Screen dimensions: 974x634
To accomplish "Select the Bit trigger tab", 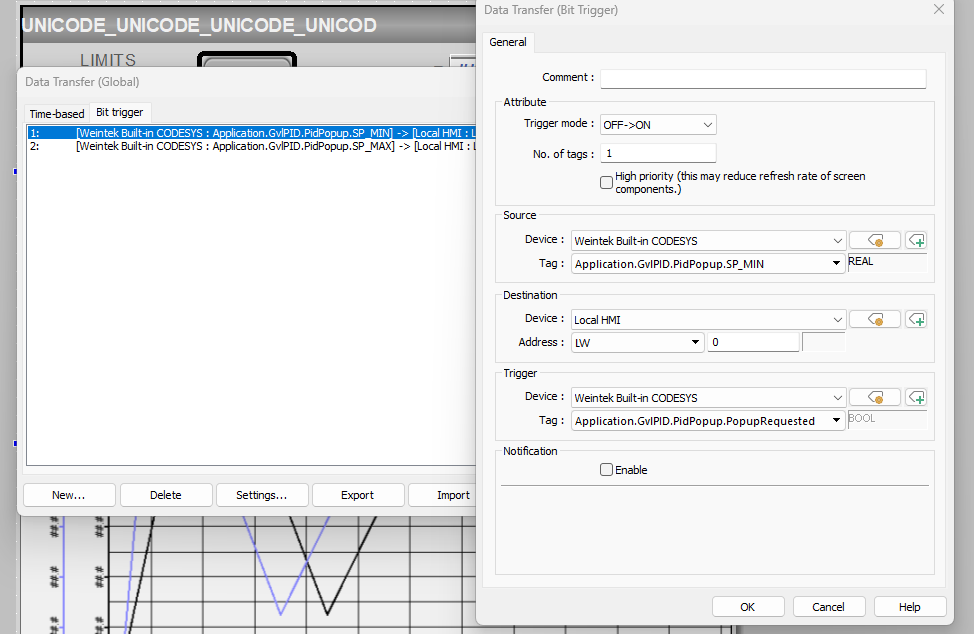I will pyautogui.click(x=120, y=112).
